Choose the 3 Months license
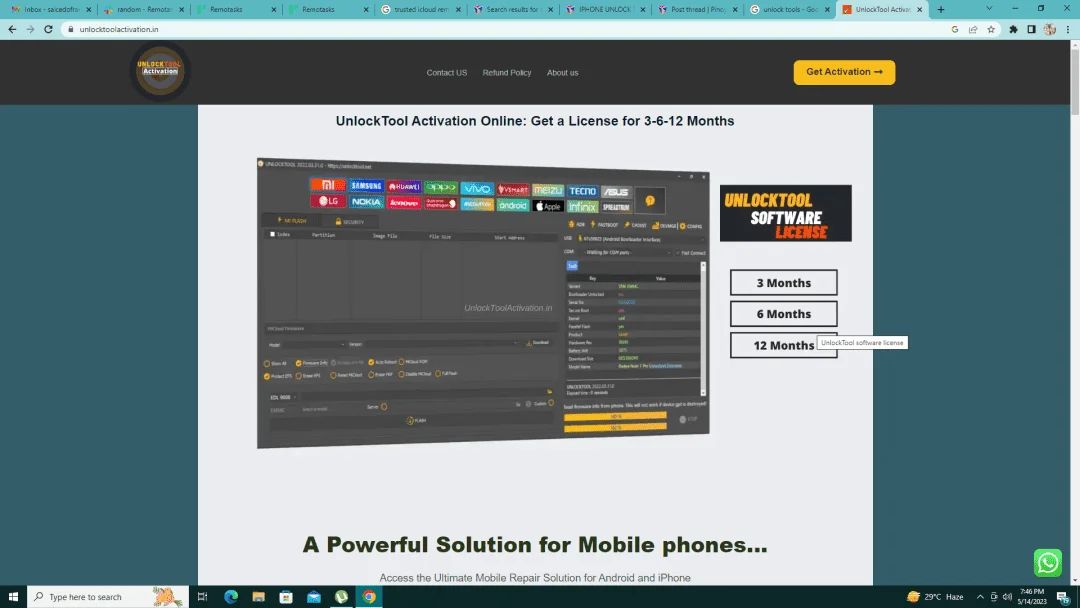Image resolution: width=1080 pixels, height=608 pixels. pyautogui.click(x=784, y=282)
